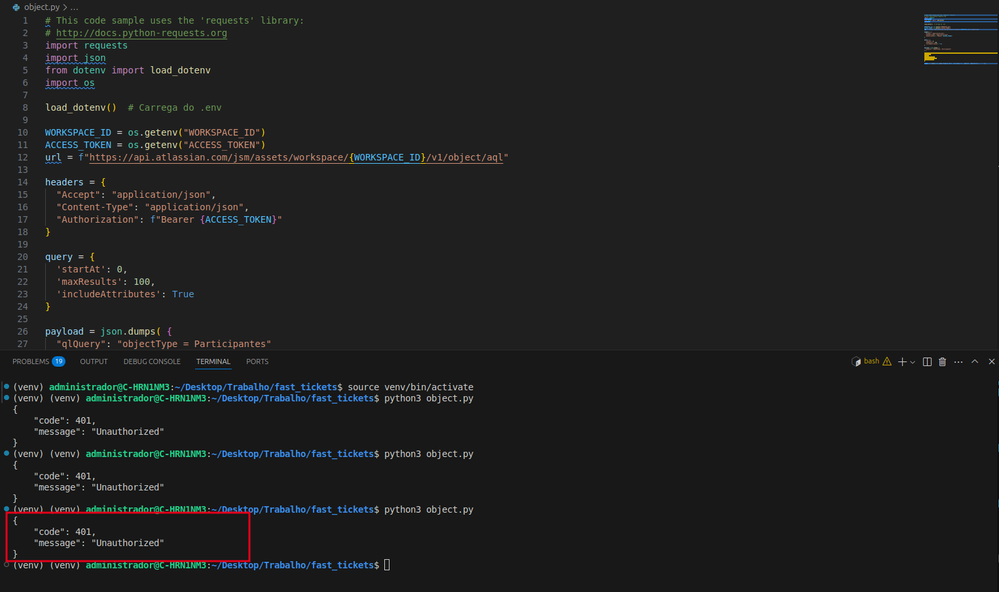Click 'import os' on line 6
The width and height of the screenshot is (999, 592).
coord(69,83)
